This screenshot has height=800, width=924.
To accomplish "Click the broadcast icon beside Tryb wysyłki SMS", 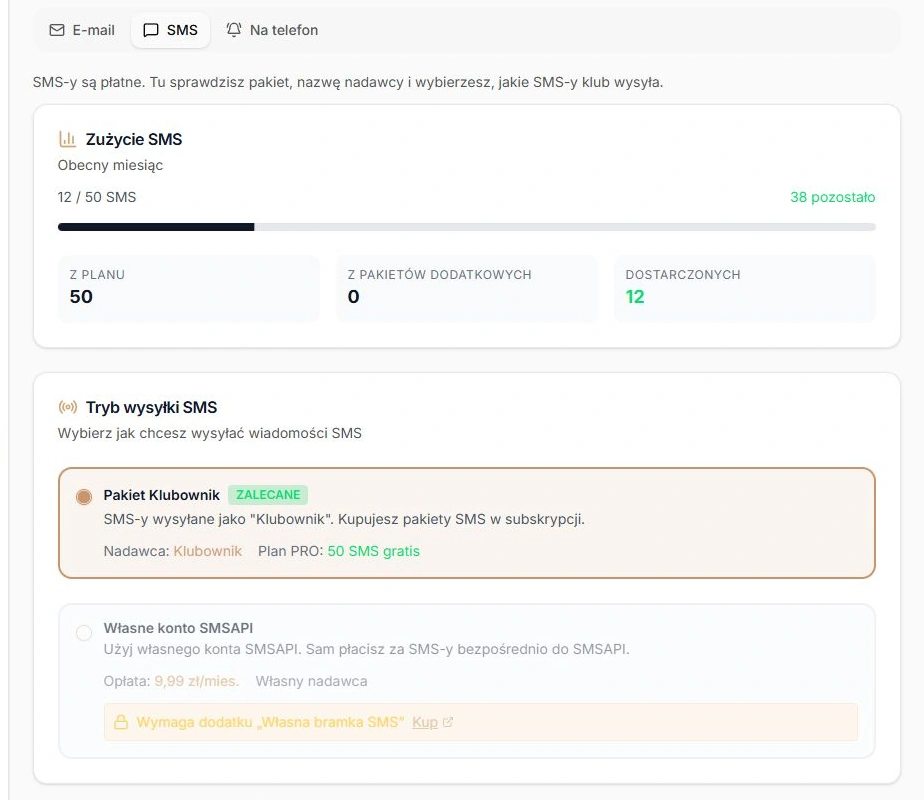I will 68,407.
